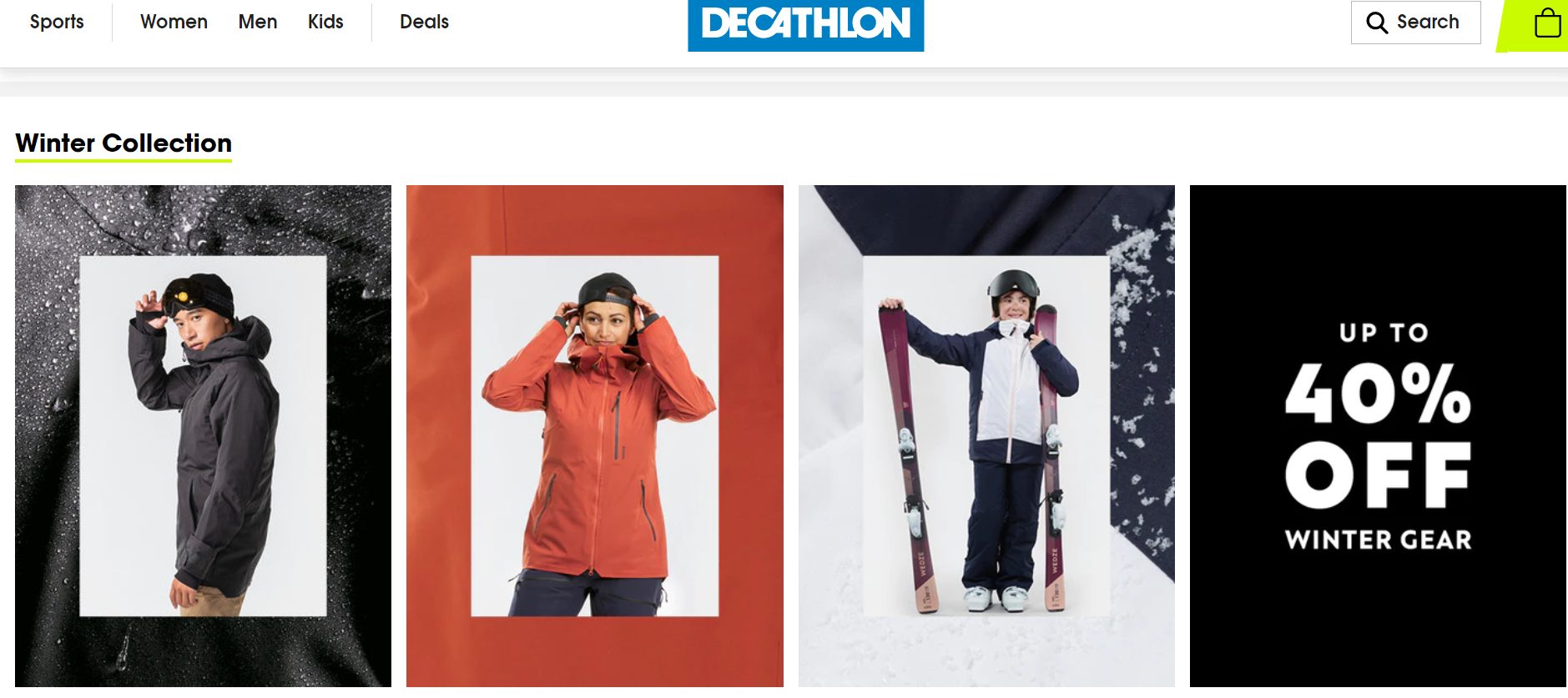Screen dimensions: 1568x698
Task: Click the Winter Collection heading
Action: pyautogui.click(x=124, y=143)
